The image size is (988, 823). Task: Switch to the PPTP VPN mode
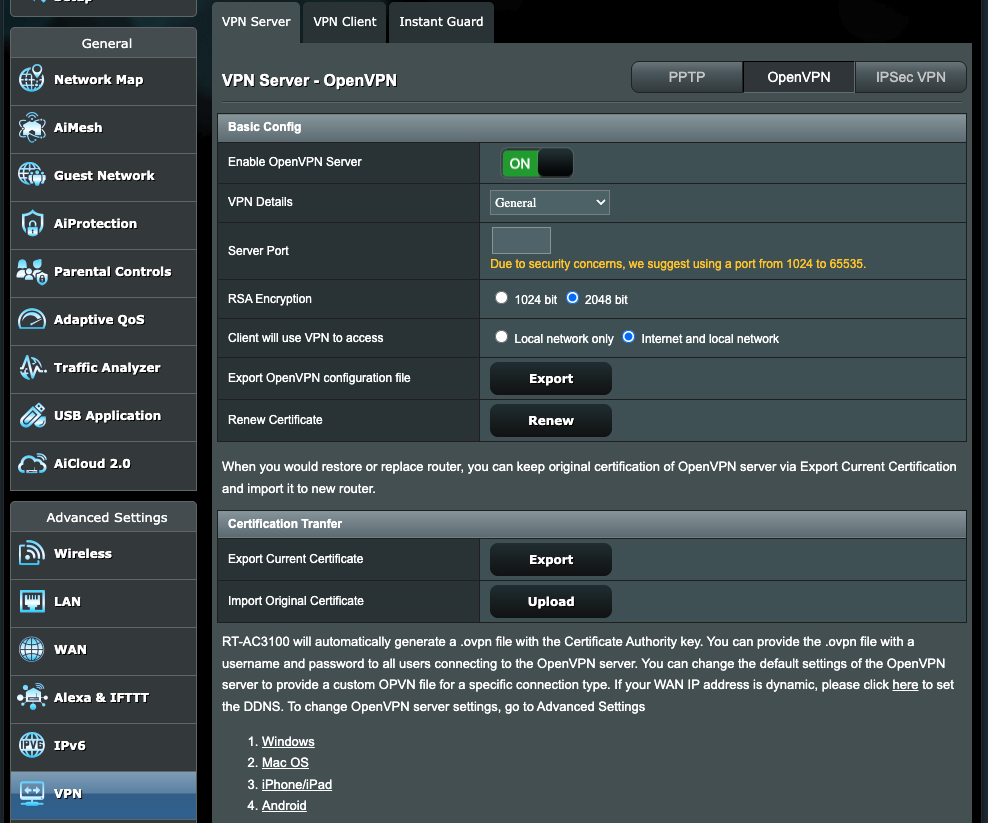click(x=686, y=76)
